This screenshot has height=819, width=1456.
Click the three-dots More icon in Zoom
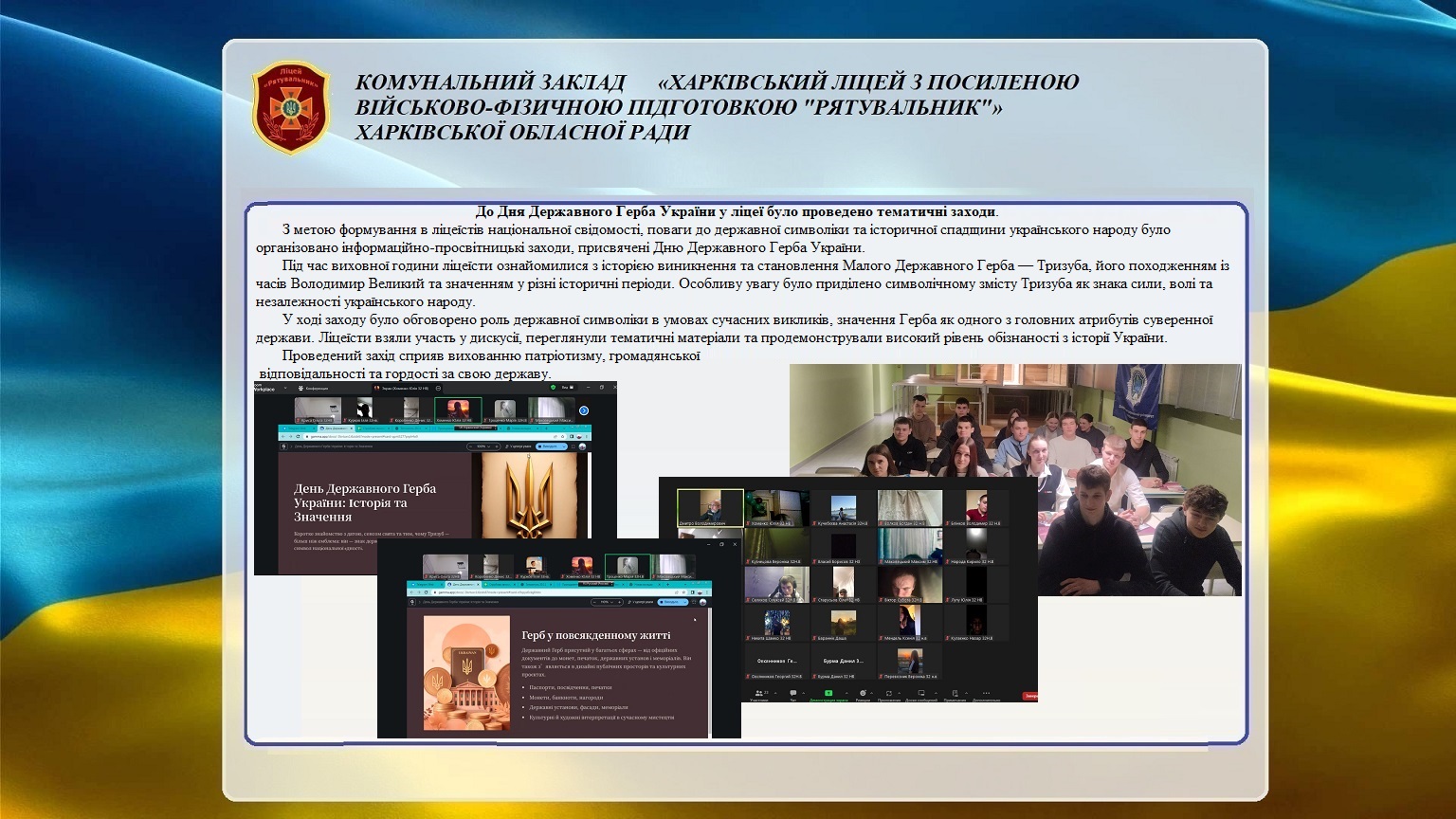click(986, 694)
